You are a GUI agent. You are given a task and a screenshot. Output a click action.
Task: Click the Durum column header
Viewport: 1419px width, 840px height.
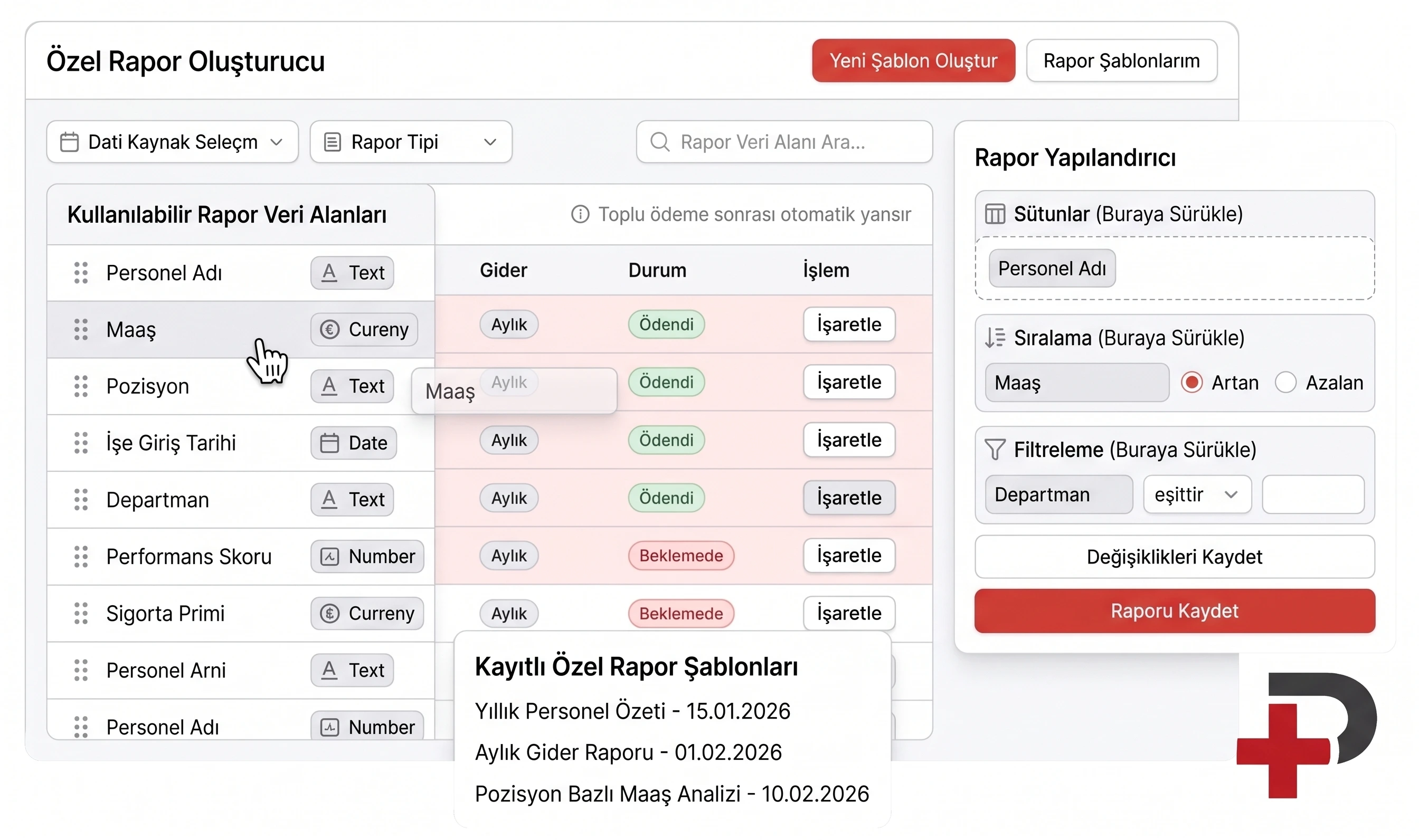(x=657, y=270)
